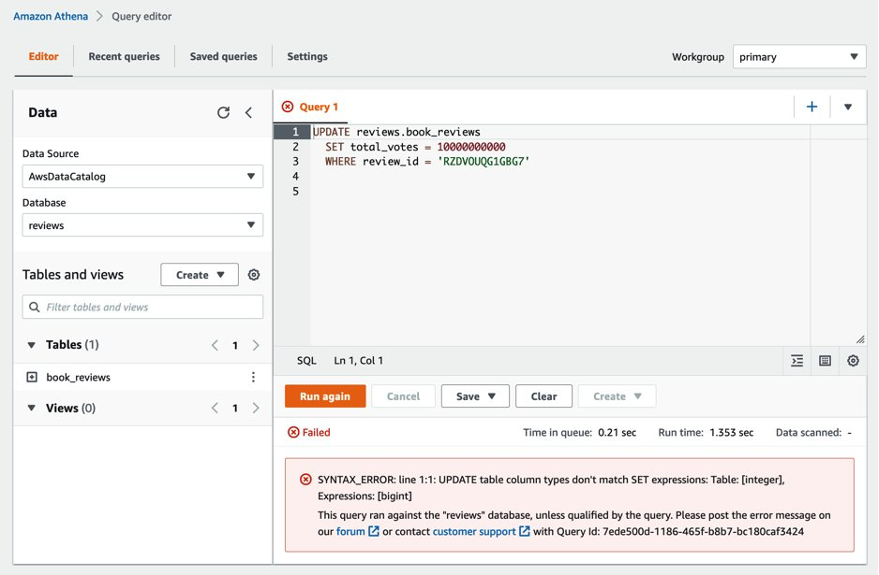Grab the editor resize handle
879x575 pixels.
tap(860, 339)
